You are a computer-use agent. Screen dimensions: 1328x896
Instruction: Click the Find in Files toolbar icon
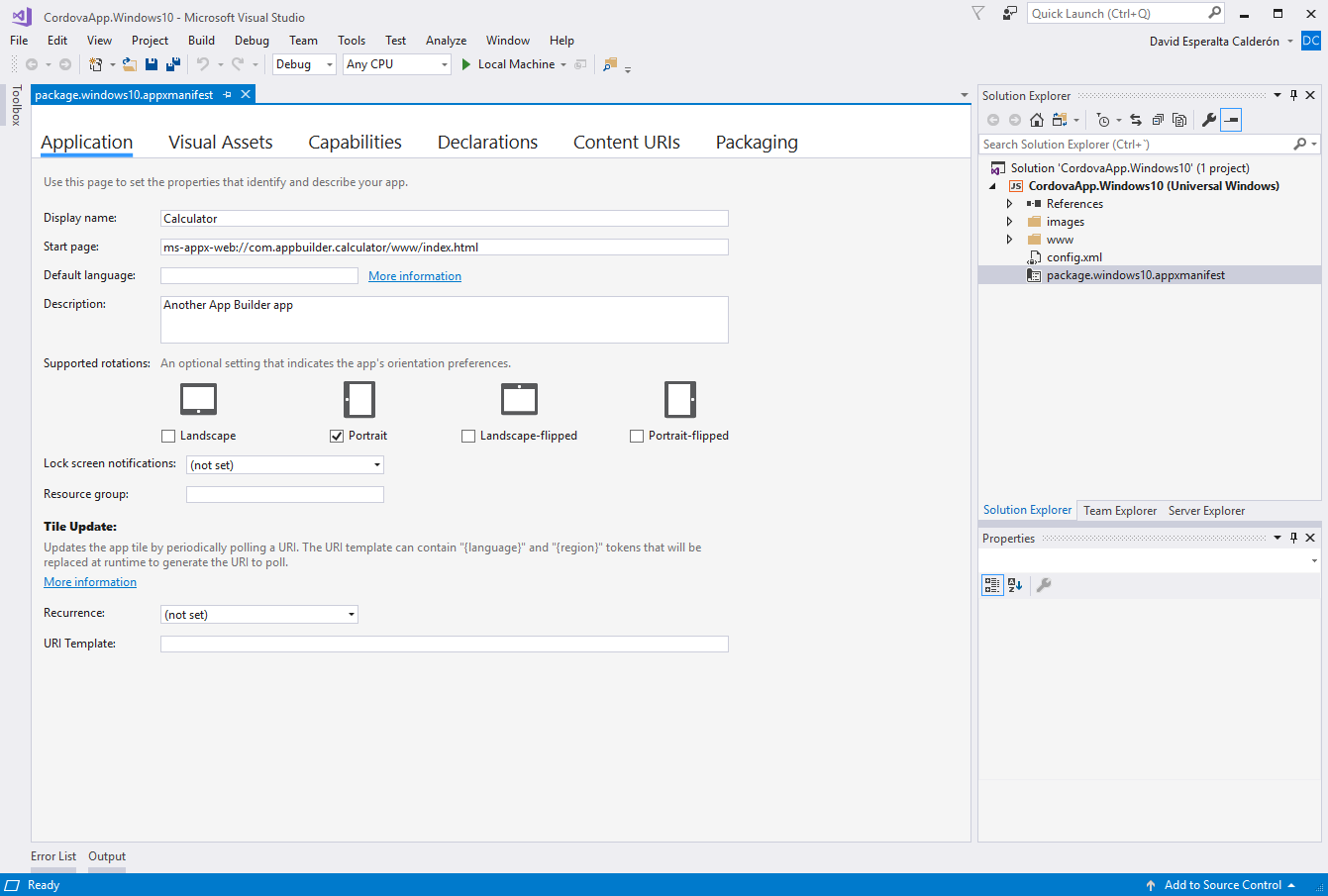pyautogui.click(x=610, y=64)
